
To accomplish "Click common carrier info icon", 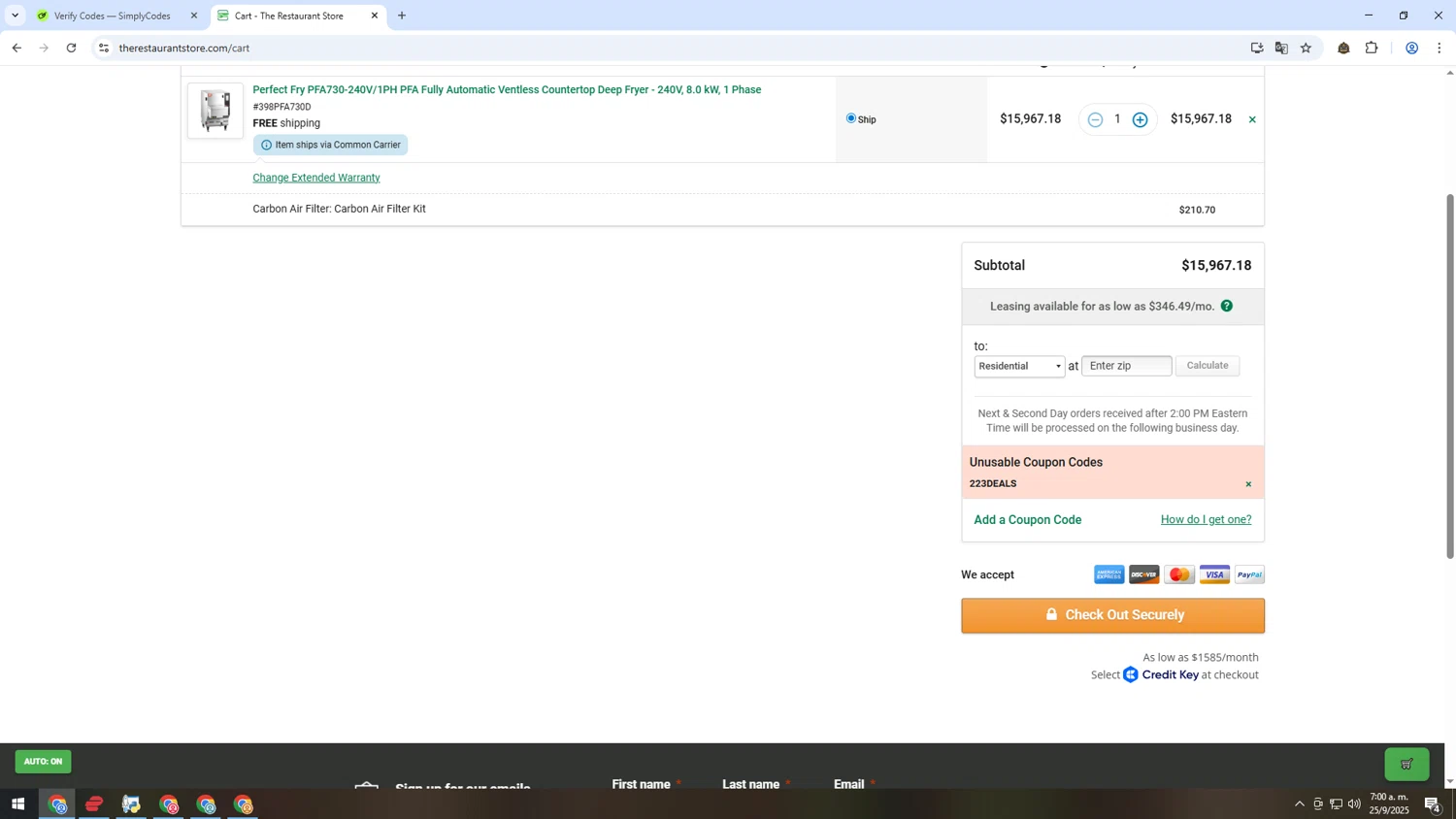I will point(266,145).
